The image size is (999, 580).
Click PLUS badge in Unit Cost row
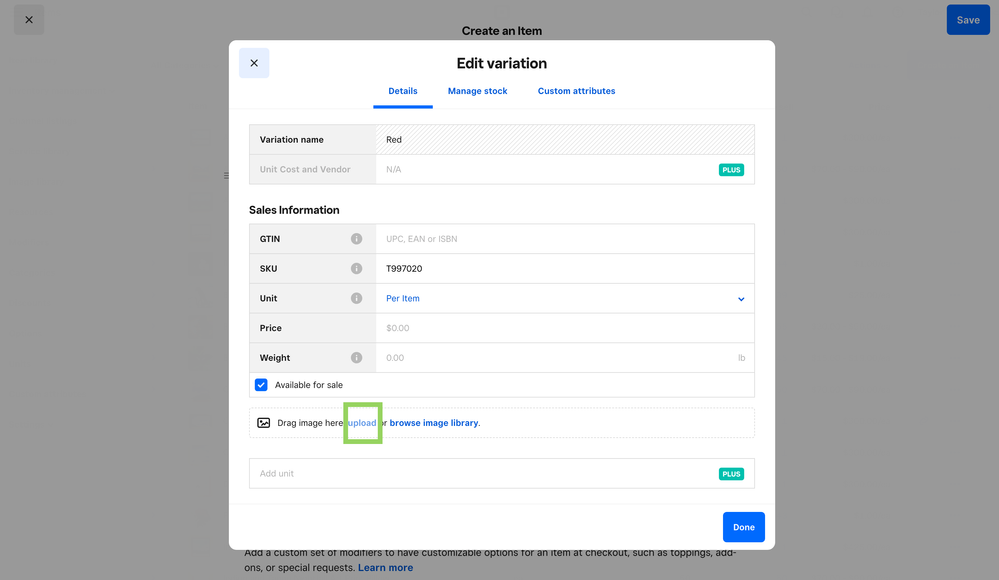pyautogui.click(x=731, y=170)
